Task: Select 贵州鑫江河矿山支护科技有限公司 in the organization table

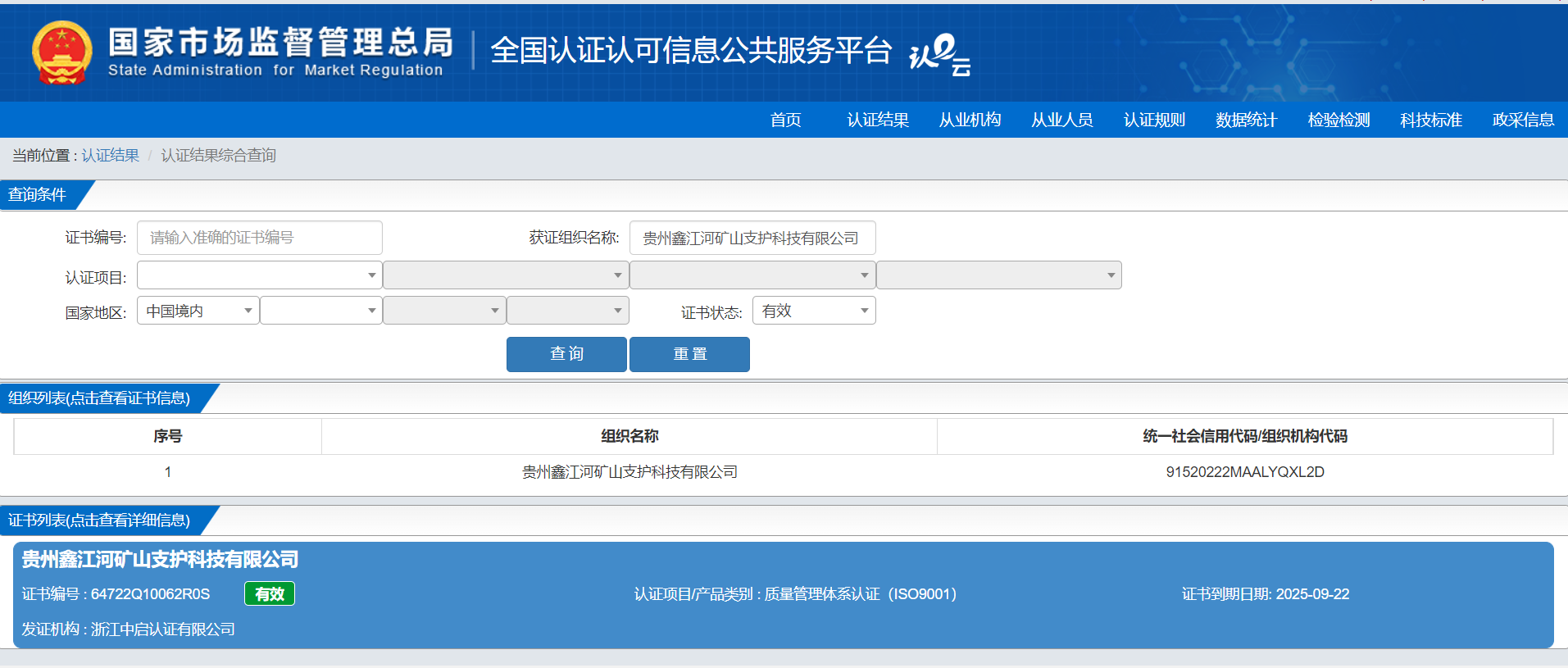Action: 629,472
